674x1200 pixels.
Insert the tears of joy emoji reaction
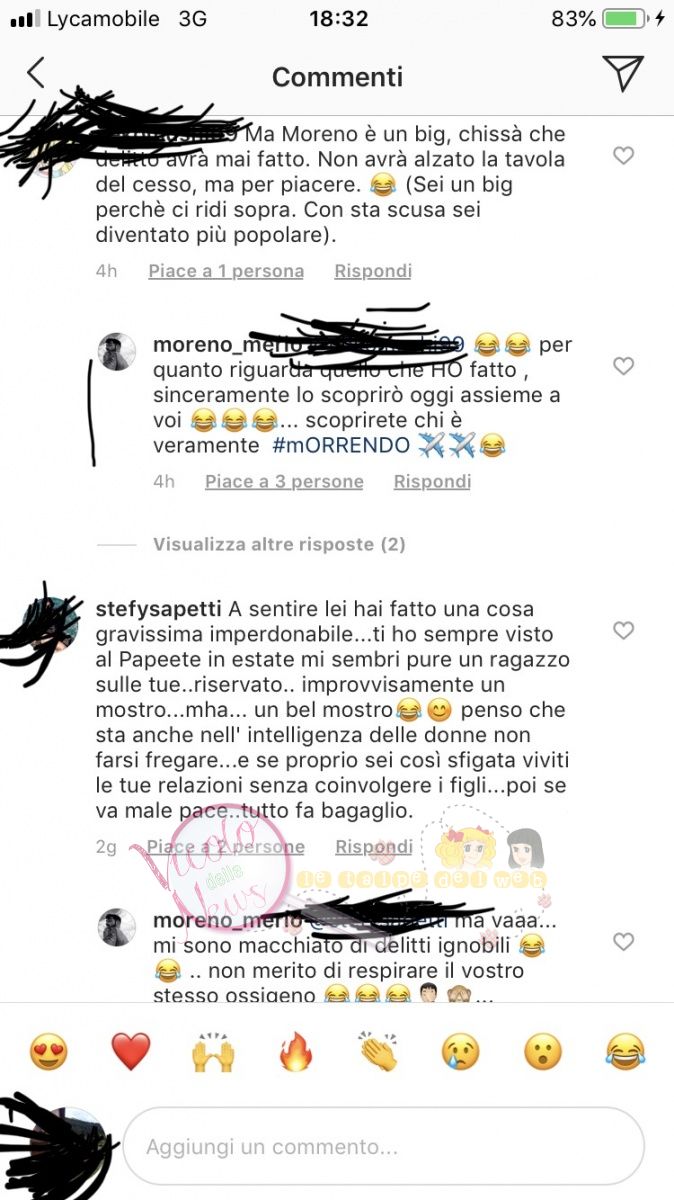(x=626, y=1052)
